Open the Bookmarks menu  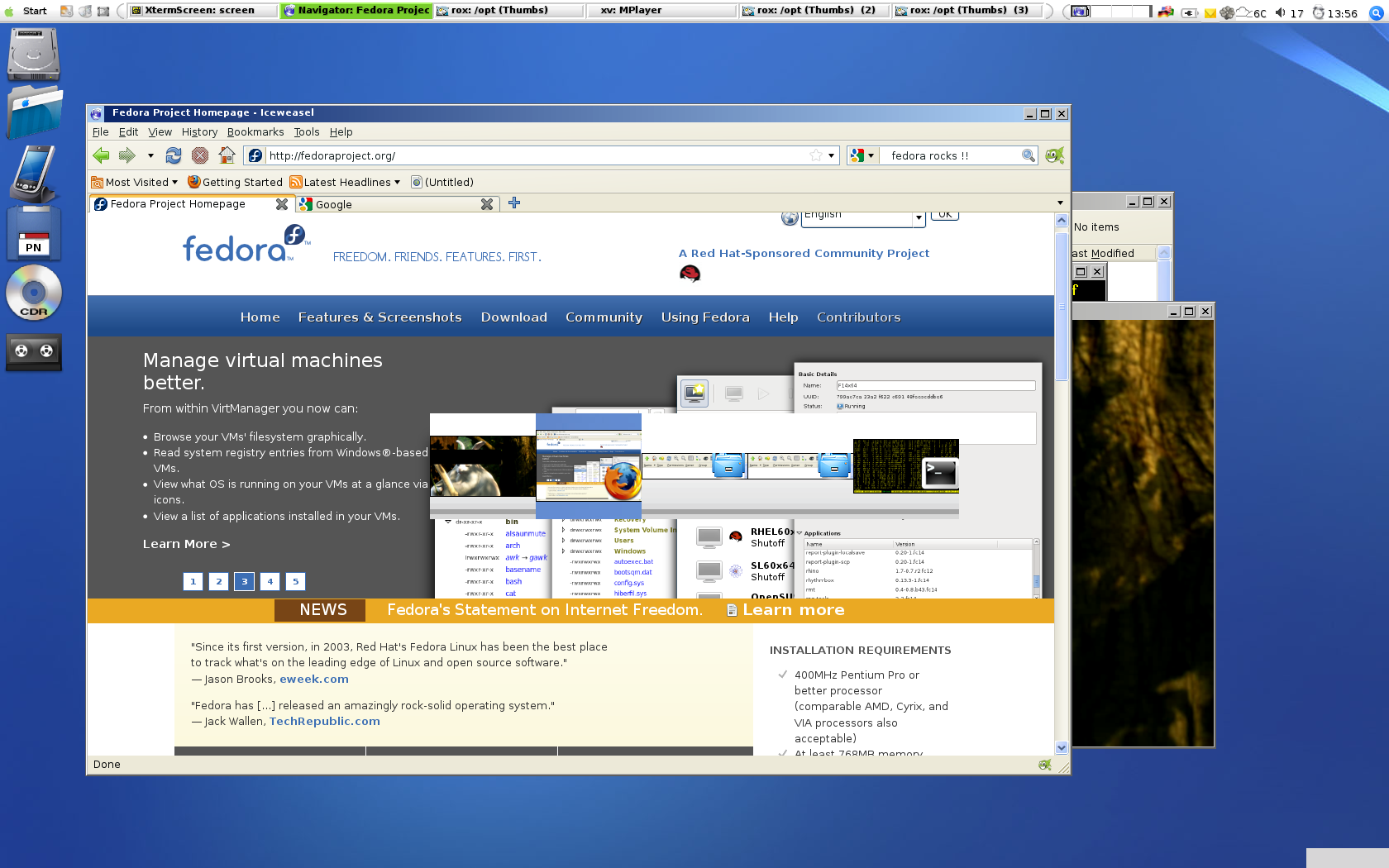point(255,132)
